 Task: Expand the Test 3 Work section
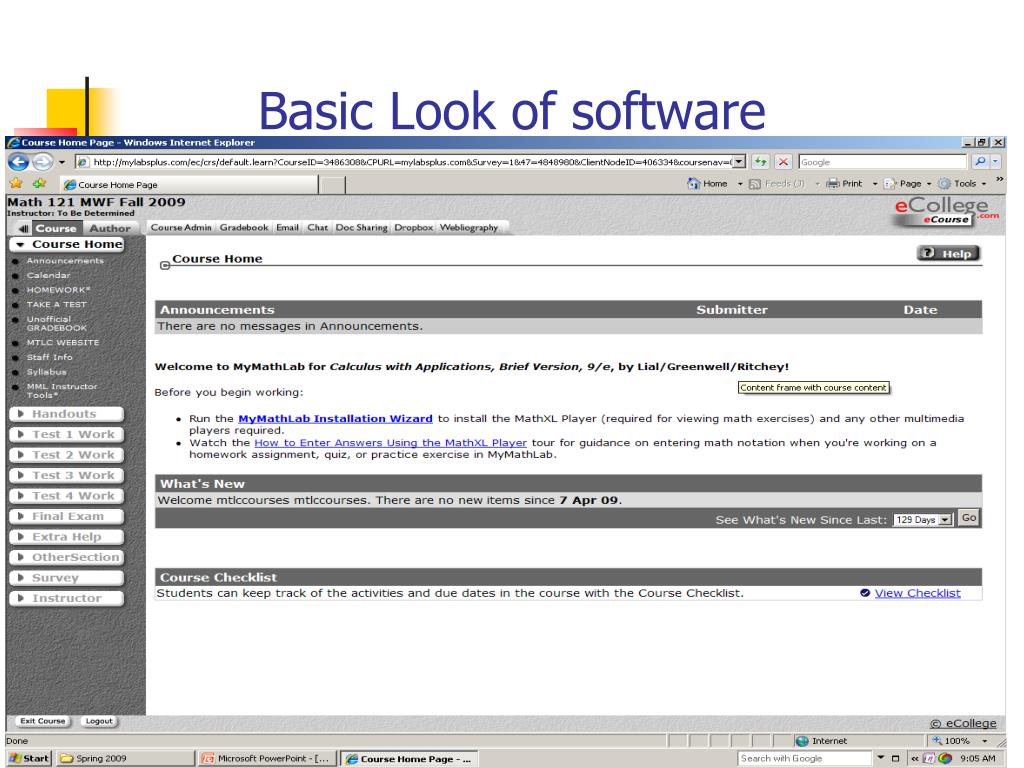click(x=67, y=475)
